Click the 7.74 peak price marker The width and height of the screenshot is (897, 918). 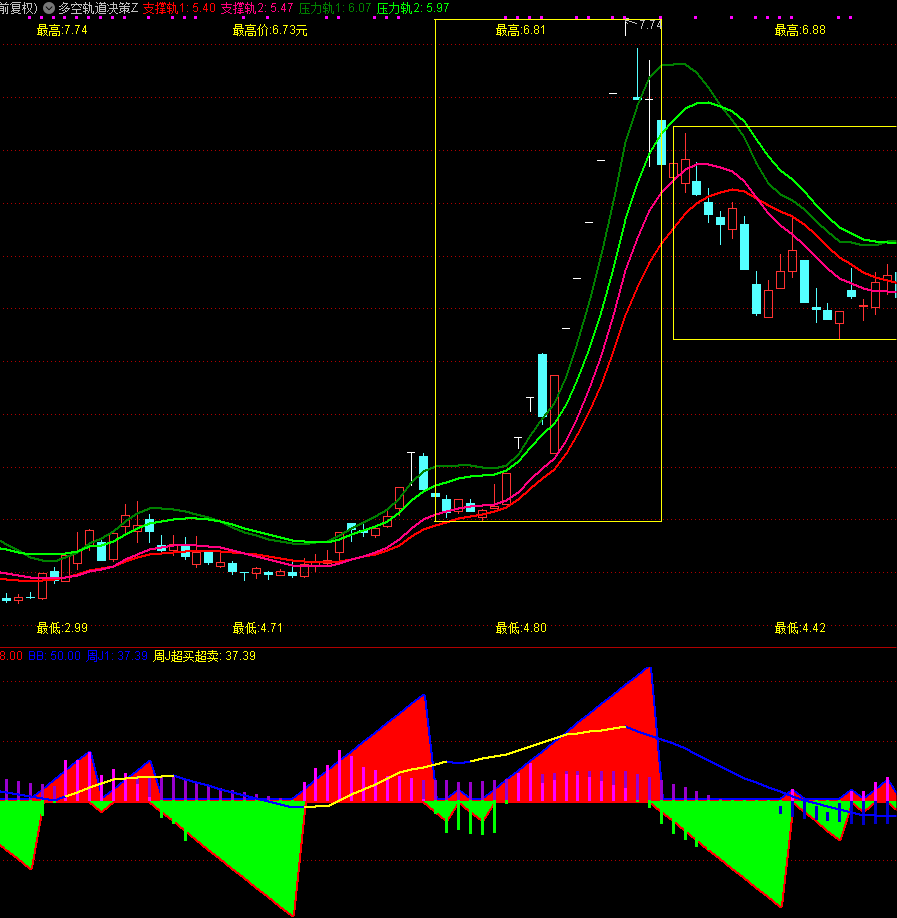(650, 24)
